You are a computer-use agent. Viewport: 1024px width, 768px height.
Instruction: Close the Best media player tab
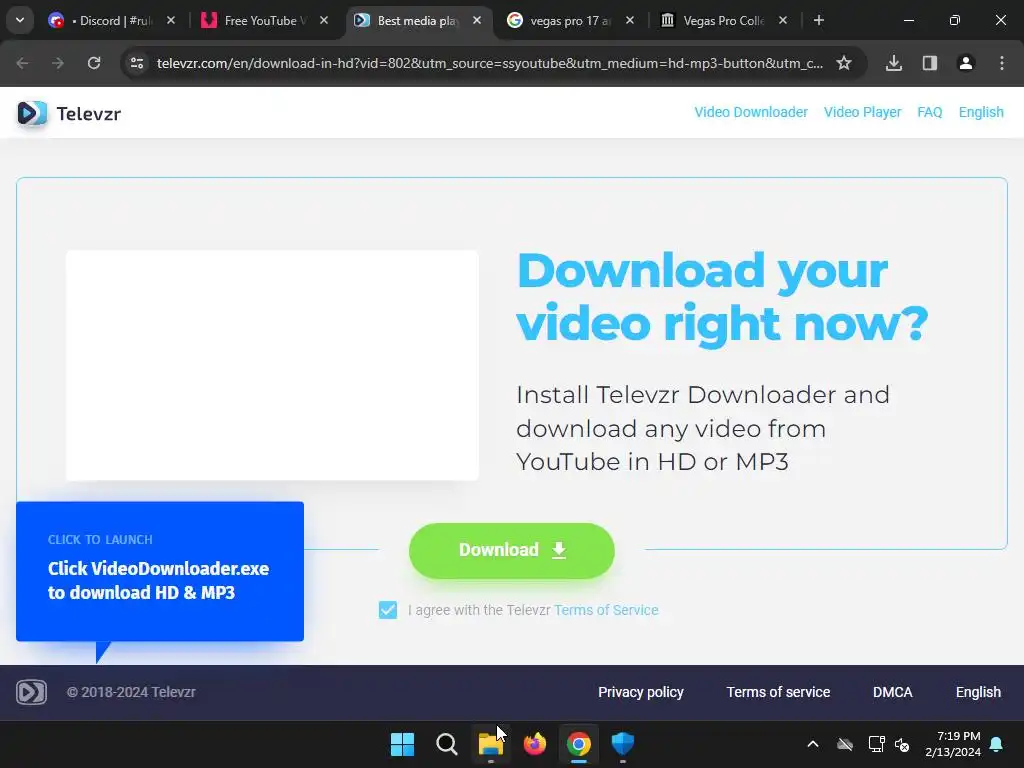[x=477, y=20]
